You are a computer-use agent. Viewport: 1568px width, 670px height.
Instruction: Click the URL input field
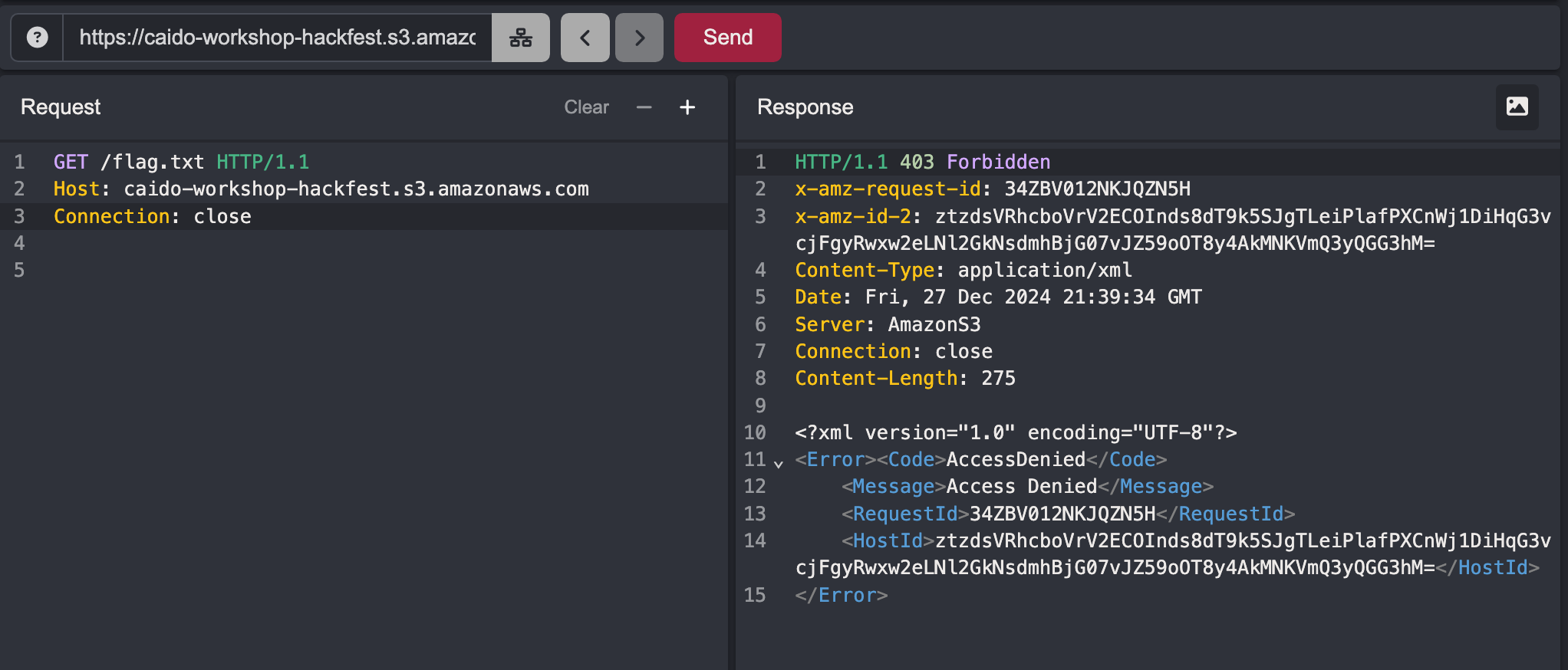coord(277,37)
